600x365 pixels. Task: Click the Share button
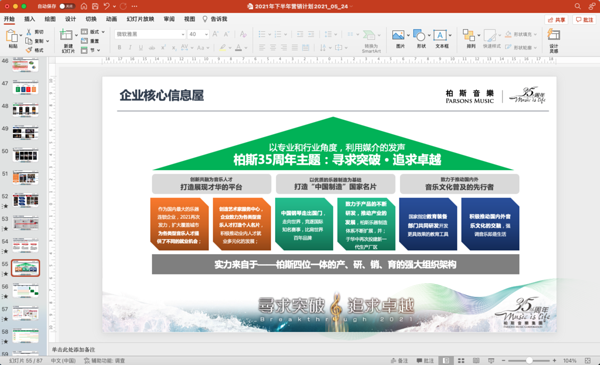(x=556, y=20)
